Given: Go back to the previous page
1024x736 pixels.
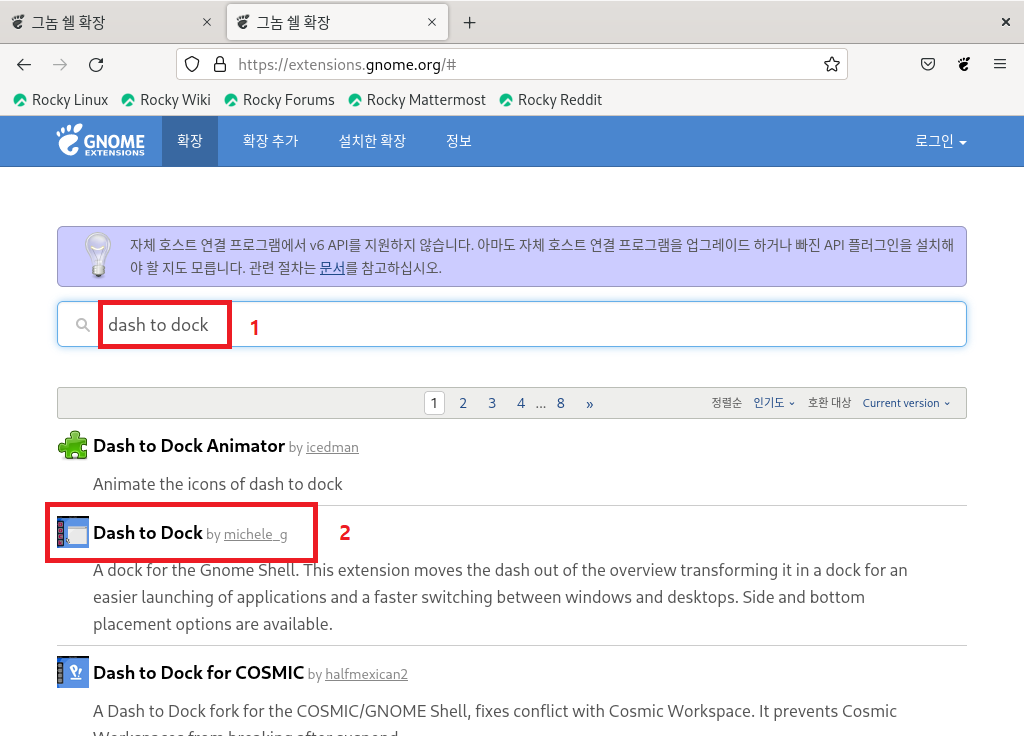Looking at the screenshot, I should [24, 65].
